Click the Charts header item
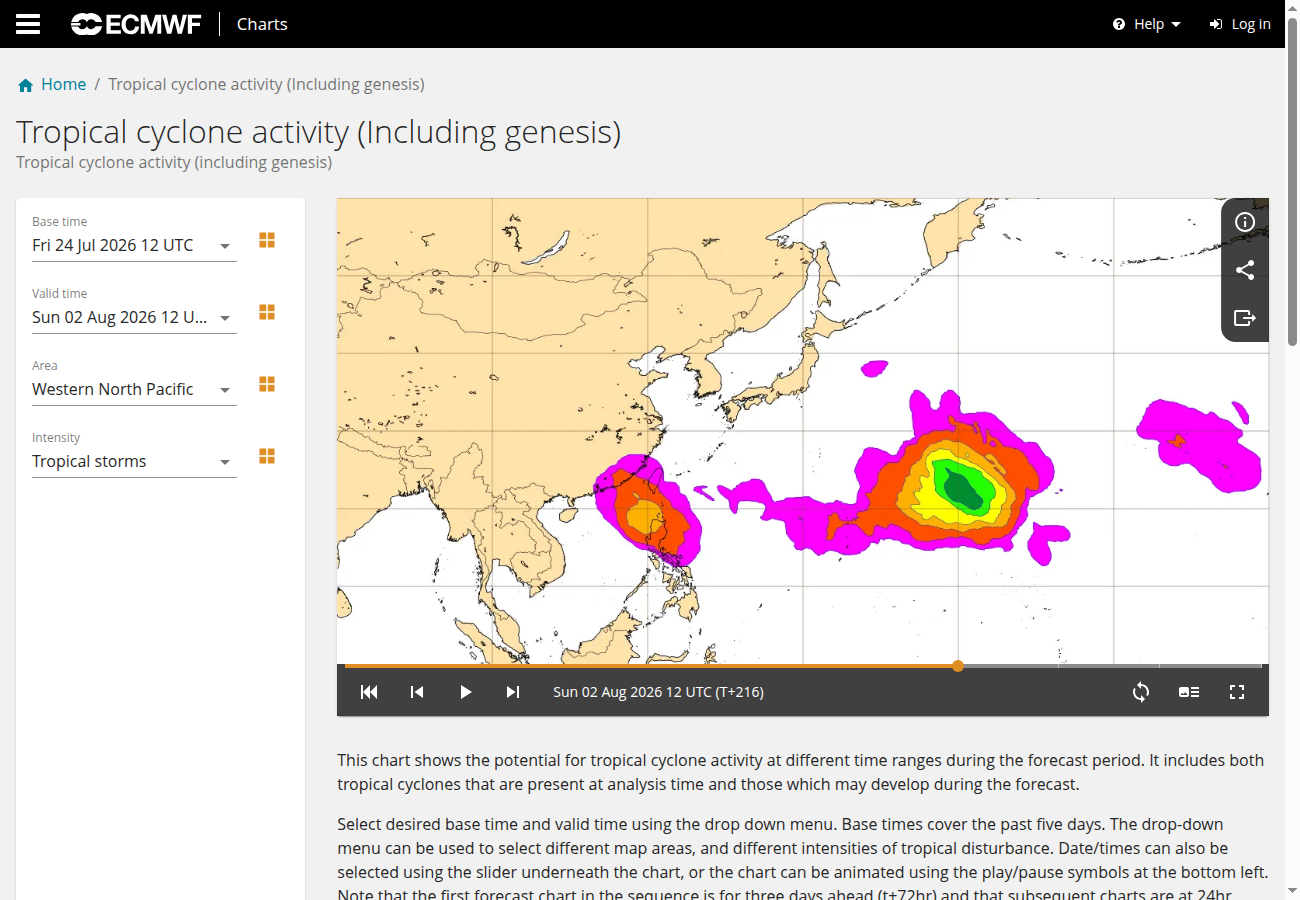Screen dimensions: 1300x900 (262, 24)
